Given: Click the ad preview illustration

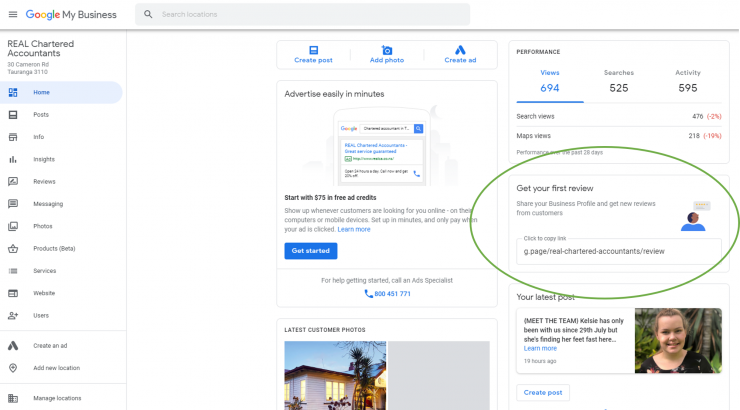Looking at the screenshot, I should coord(381,146).
